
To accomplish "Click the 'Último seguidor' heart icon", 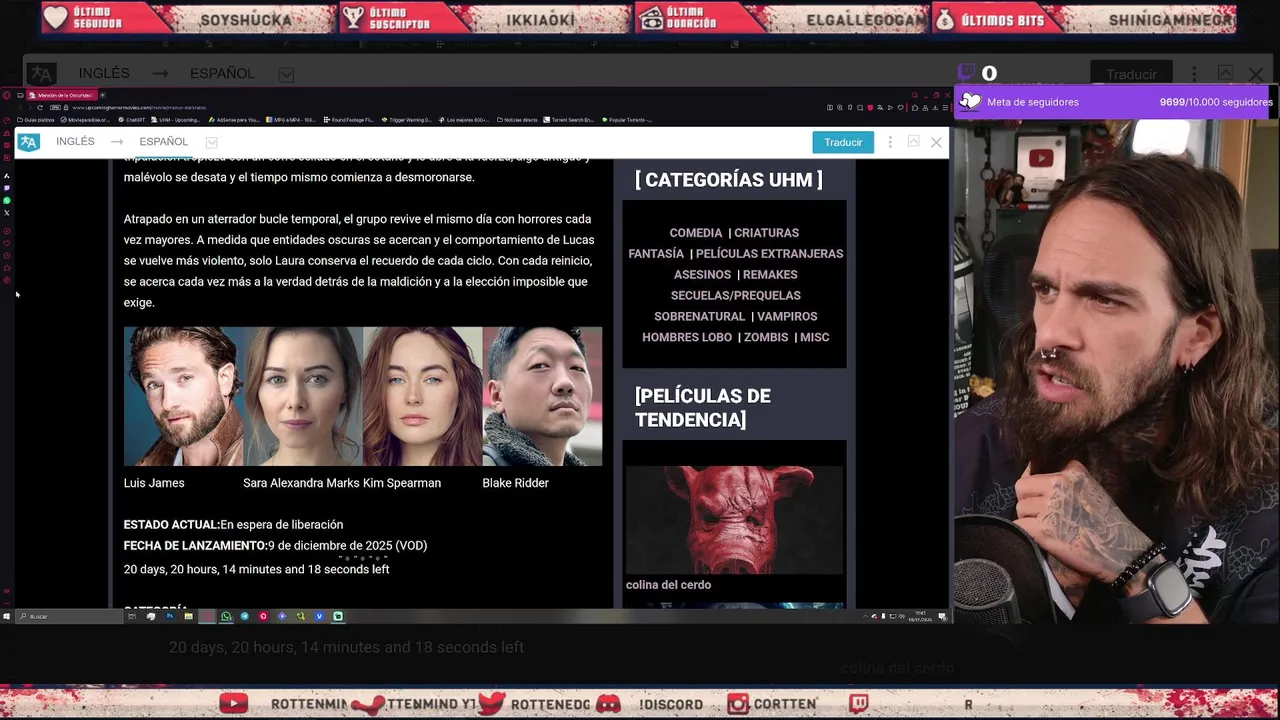I will tap(56, 18).
